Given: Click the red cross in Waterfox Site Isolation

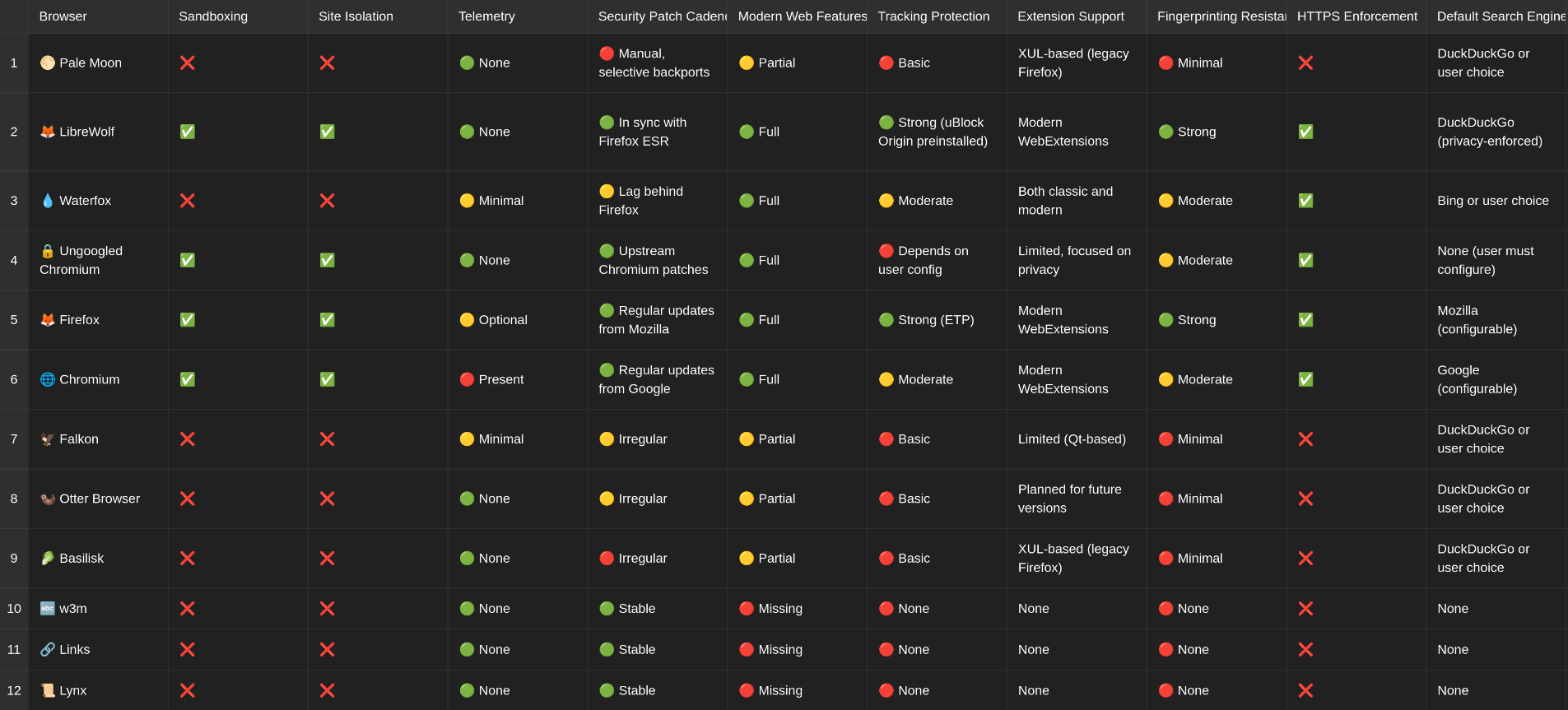Looking at the screenshot, I should click(x=328, y=201).
